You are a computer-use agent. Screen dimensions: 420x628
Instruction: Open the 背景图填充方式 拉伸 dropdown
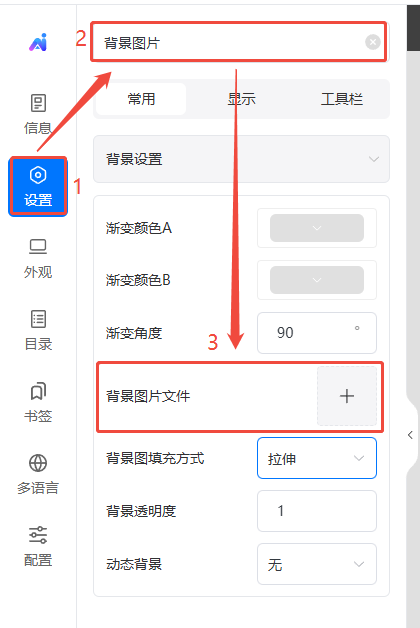[x=317, y=458]
